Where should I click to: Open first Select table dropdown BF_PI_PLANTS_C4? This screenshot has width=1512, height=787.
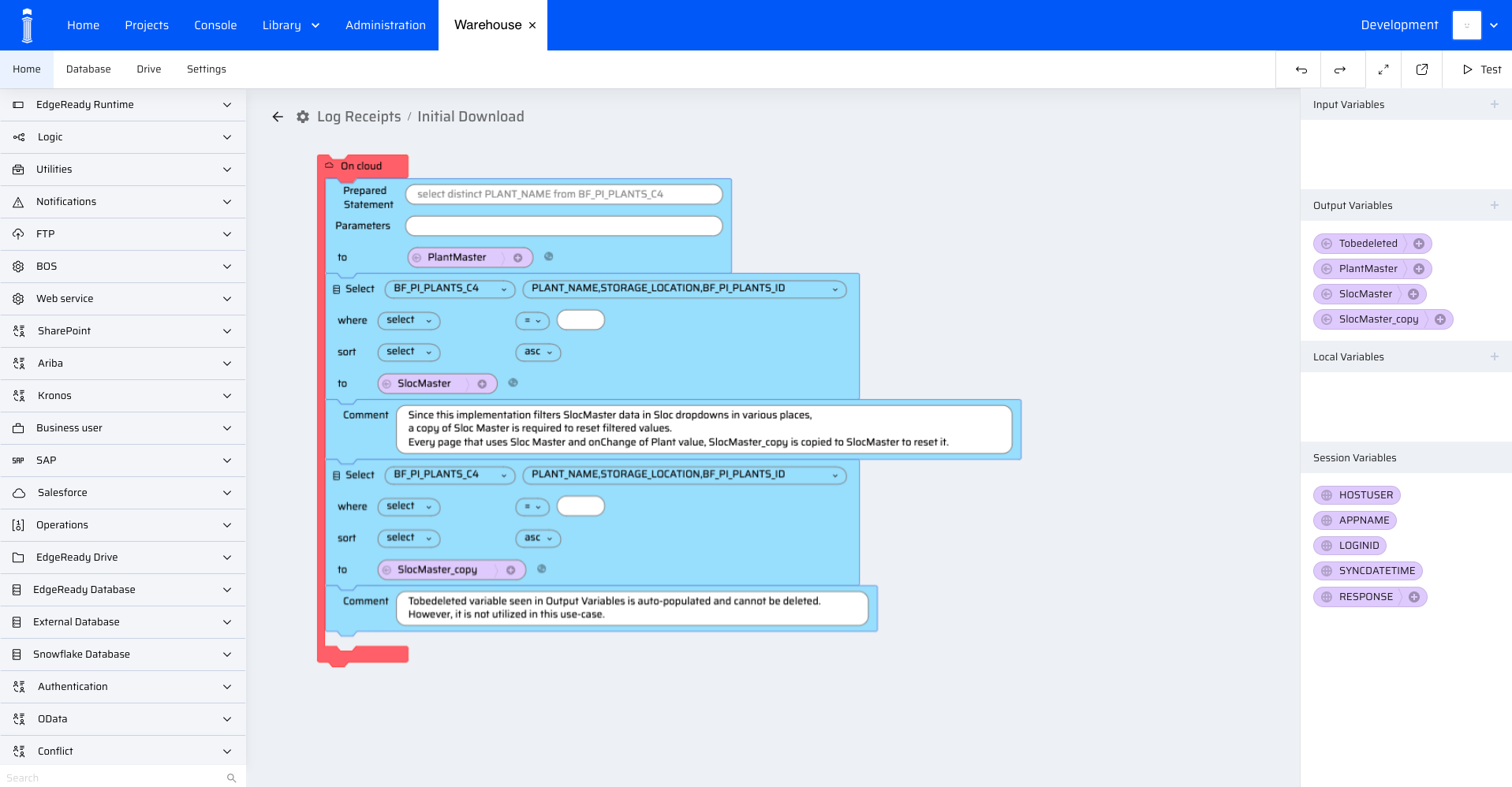click(x=450, y=289)
